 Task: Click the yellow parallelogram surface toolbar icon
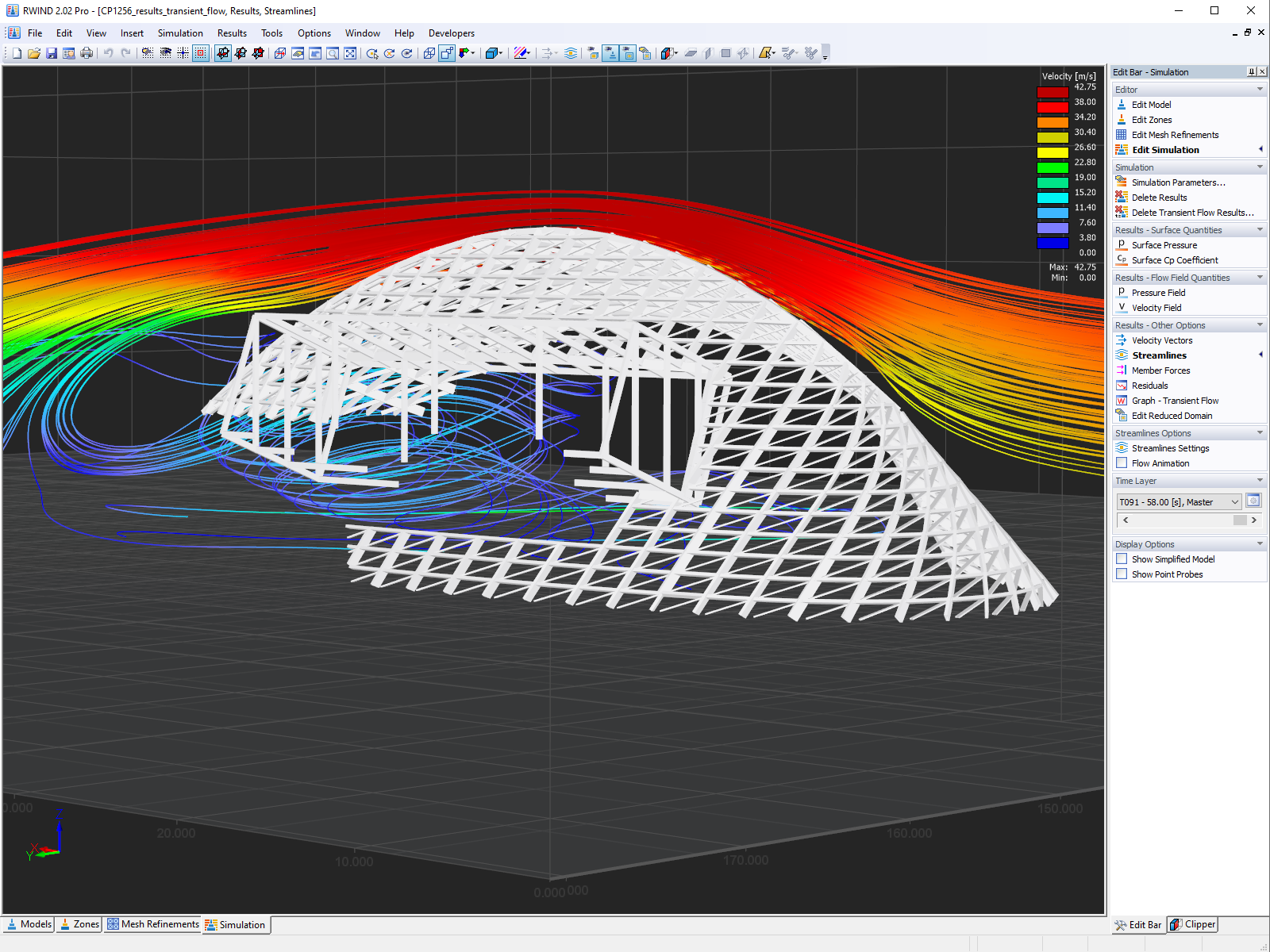(766, 53)
